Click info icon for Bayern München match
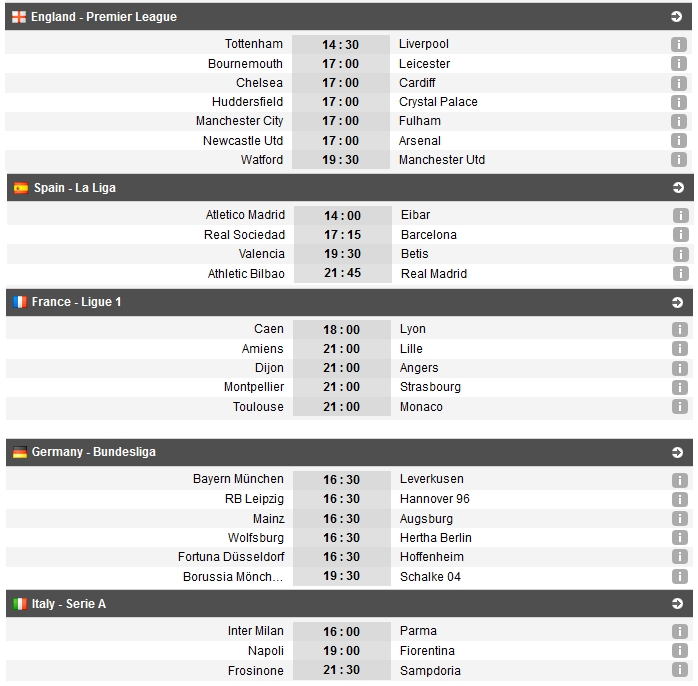The height and width of the screenshot is (686, 698). pyautogui.click(x=680, y=480)
